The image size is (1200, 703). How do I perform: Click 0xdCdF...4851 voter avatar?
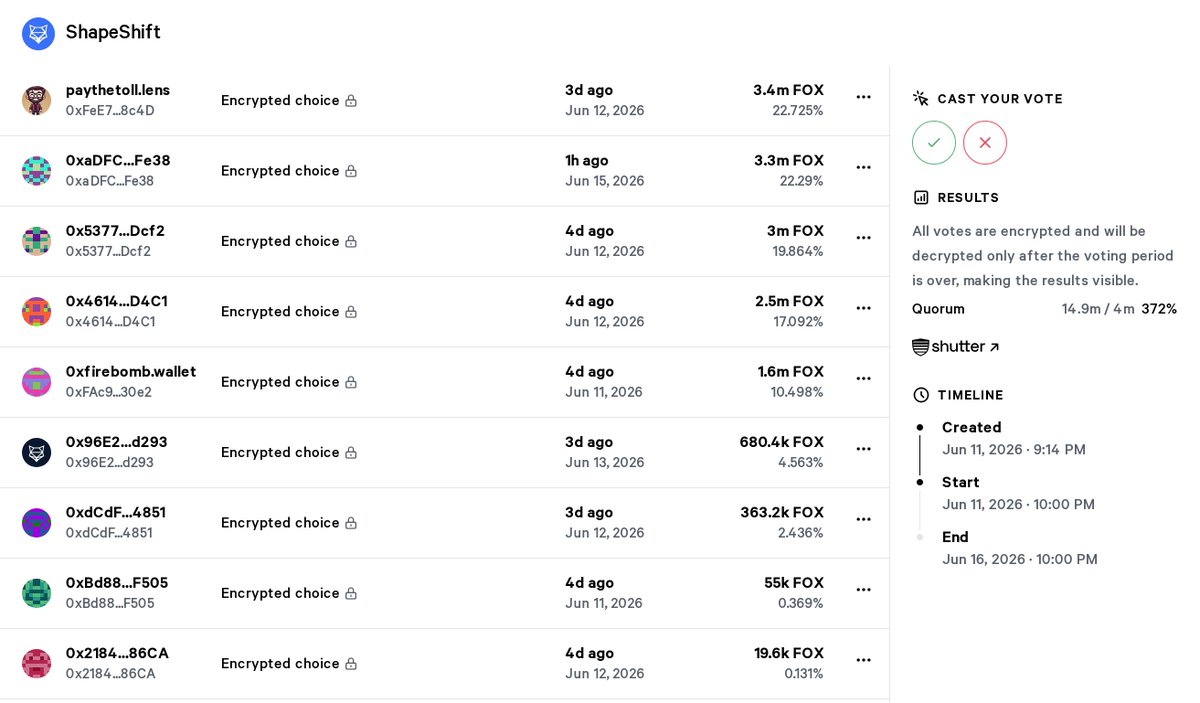tap(37, 522)
